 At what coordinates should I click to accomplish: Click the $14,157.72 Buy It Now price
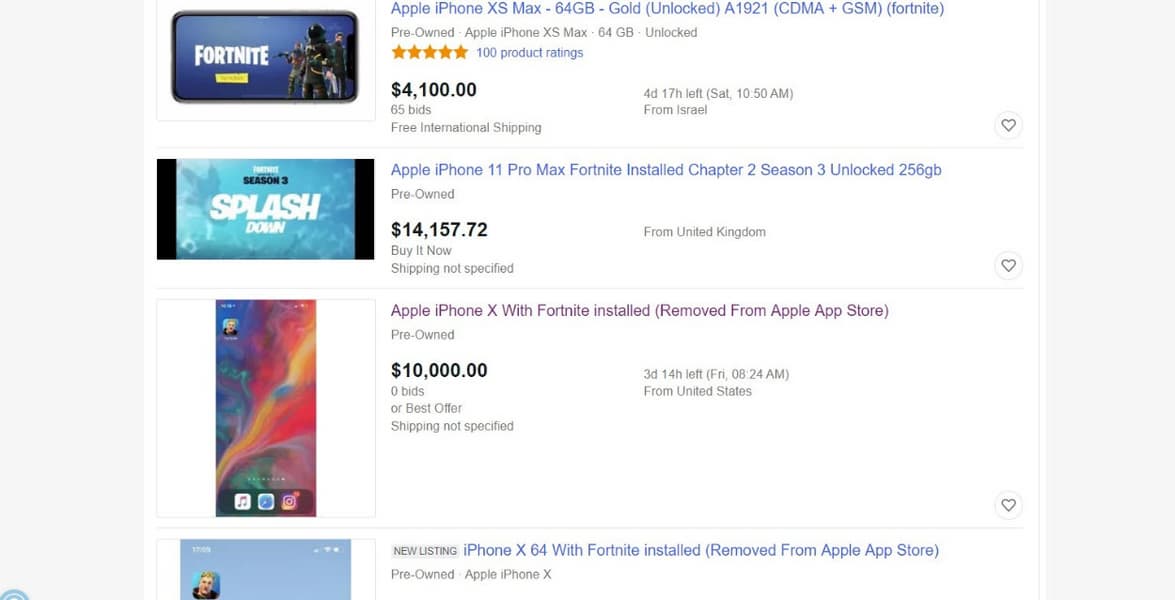point(439,230)
